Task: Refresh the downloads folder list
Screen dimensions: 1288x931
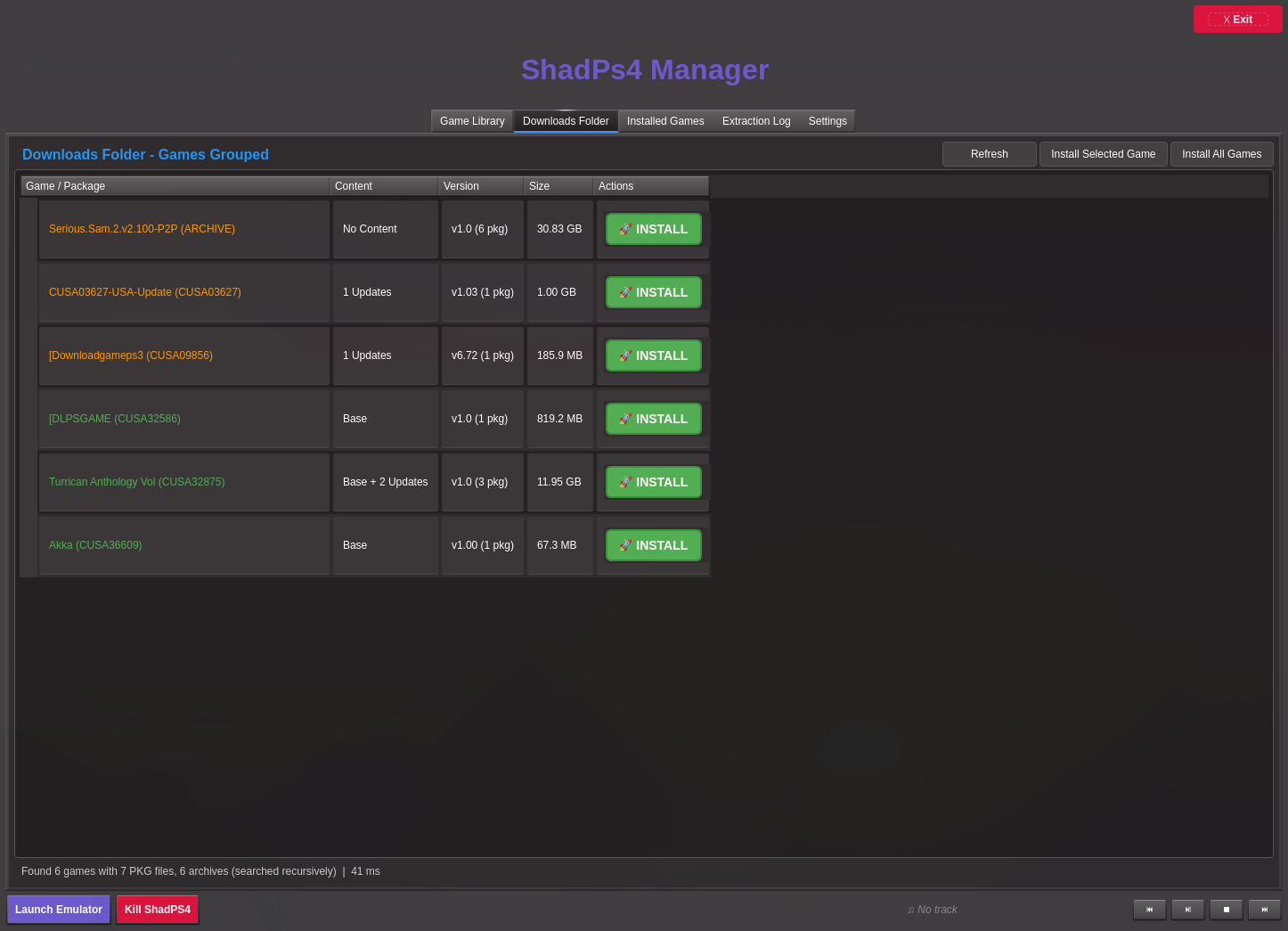Action: (x=989, y=154)
